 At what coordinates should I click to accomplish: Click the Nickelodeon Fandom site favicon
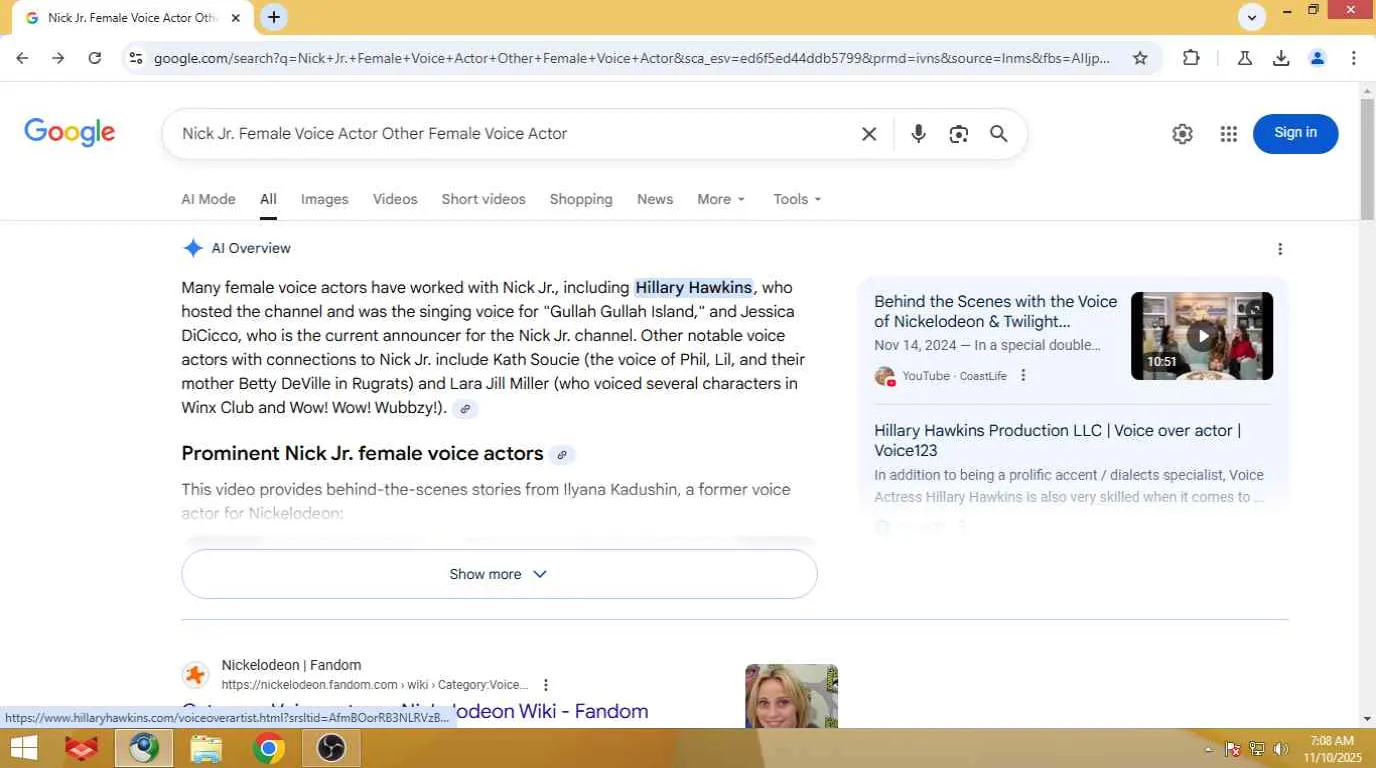[x=196, y=675]
